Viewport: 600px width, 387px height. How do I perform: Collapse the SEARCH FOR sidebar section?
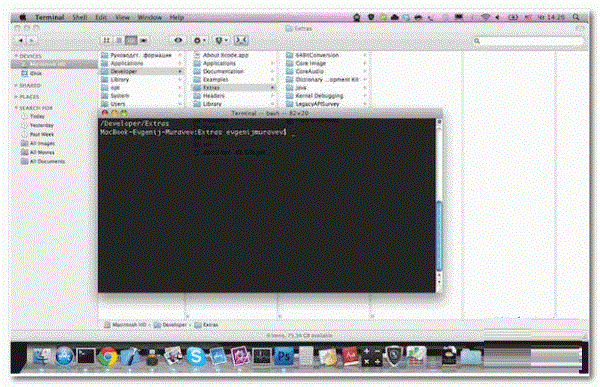pos(16,108)
